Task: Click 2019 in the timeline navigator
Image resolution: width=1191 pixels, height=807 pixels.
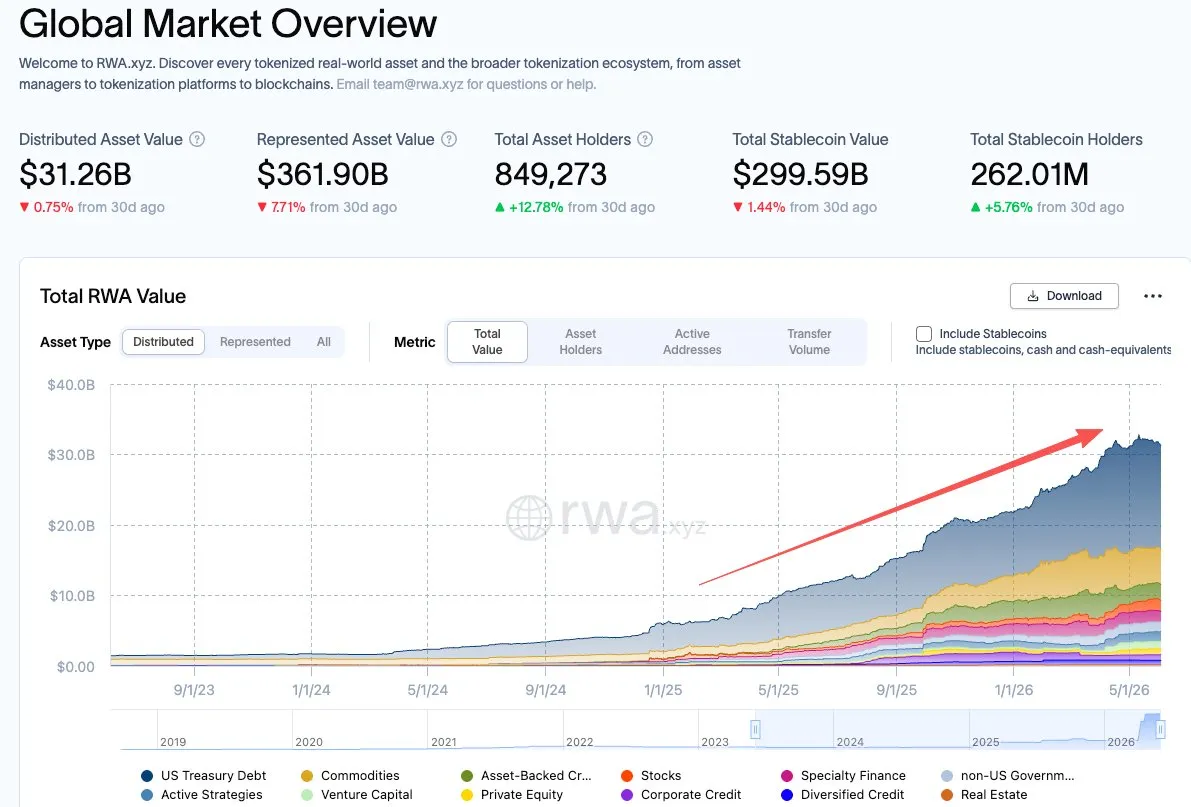Action: point(173,742)
